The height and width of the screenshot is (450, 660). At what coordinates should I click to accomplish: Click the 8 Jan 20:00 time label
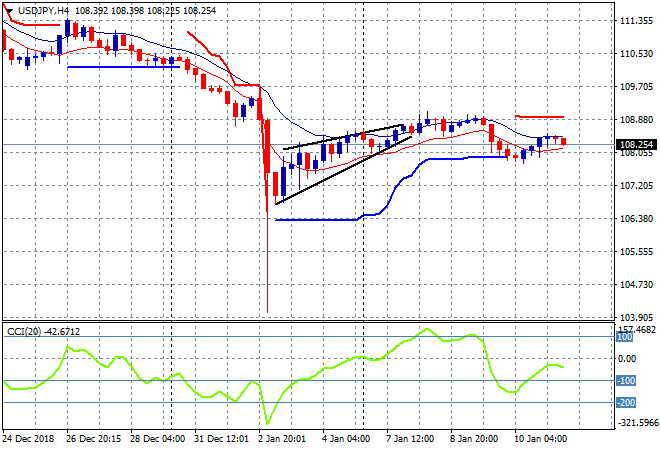point(474,439)
